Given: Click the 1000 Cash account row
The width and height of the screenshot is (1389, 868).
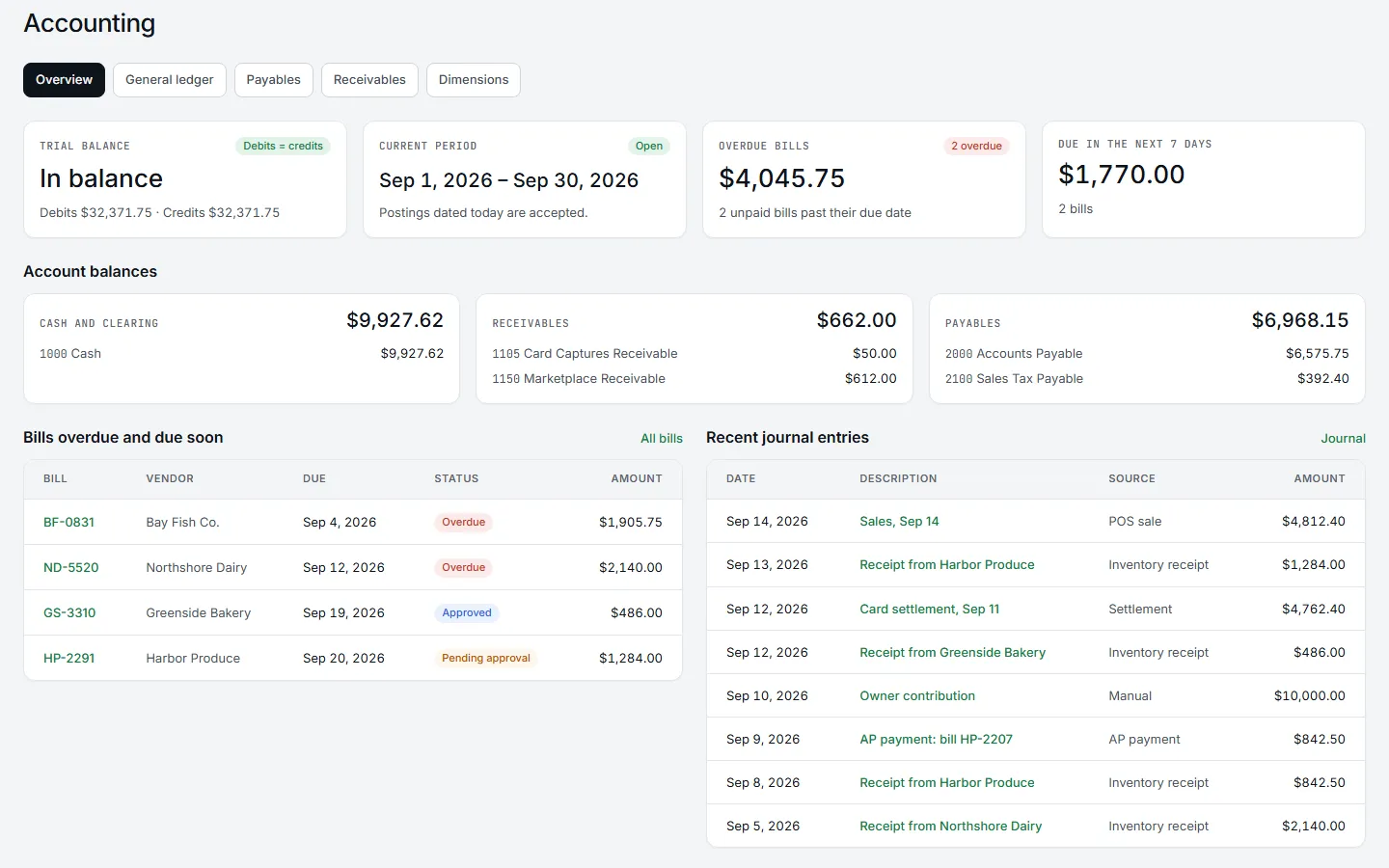Looking at the screenshot, I should (241, 354).
